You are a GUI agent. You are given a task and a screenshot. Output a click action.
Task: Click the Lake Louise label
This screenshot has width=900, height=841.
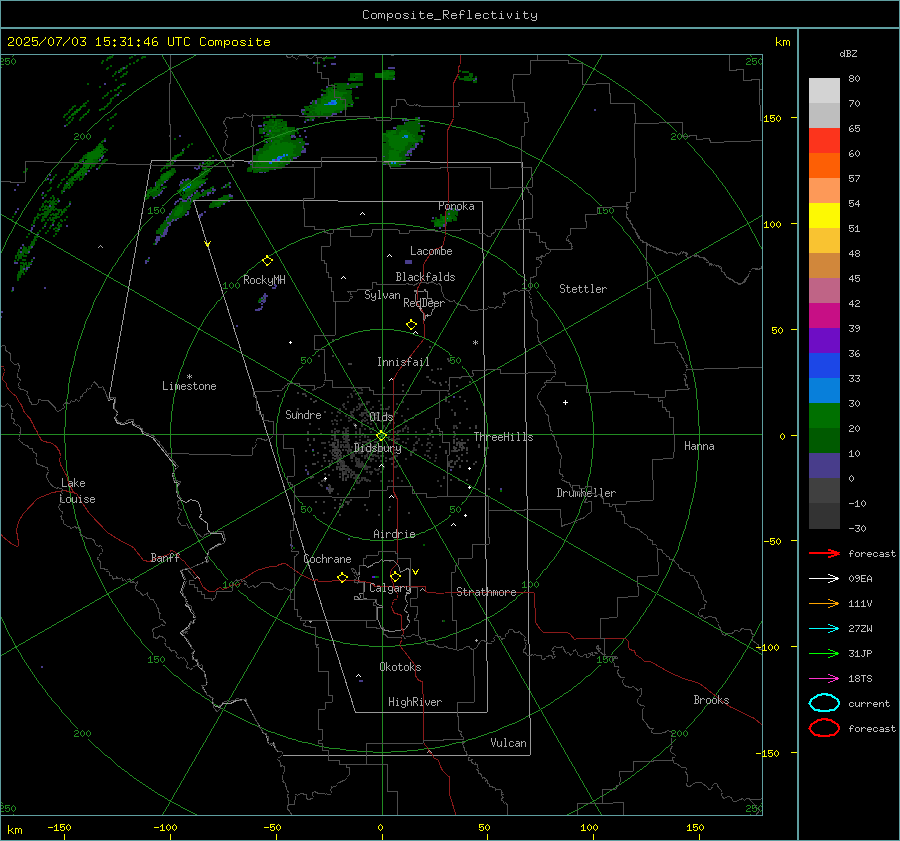click(x=77, y=491)
